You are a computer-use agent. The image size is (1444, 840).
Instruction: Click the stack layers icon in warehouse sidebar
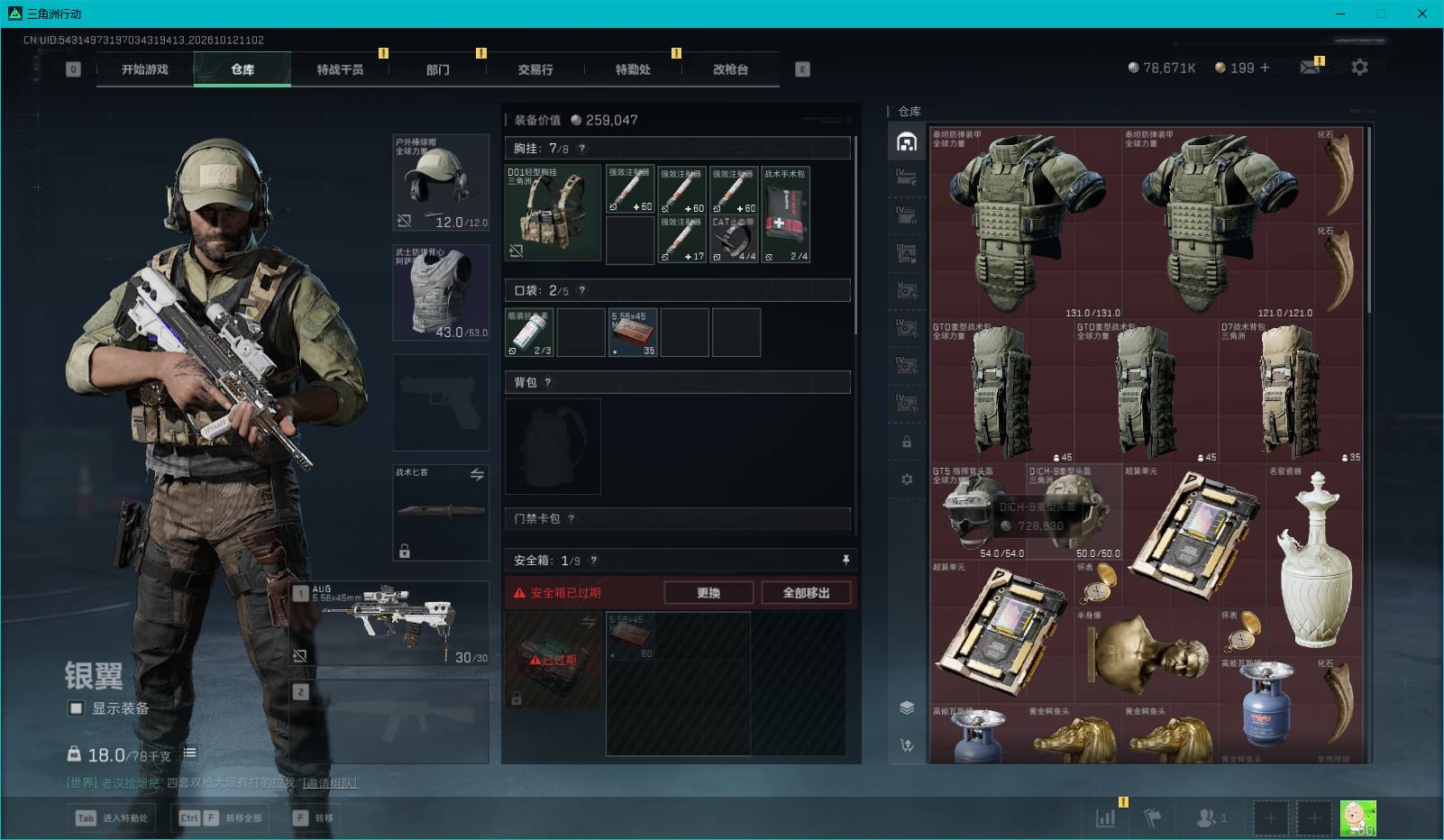pyautogui.click(x=907, y=708)
